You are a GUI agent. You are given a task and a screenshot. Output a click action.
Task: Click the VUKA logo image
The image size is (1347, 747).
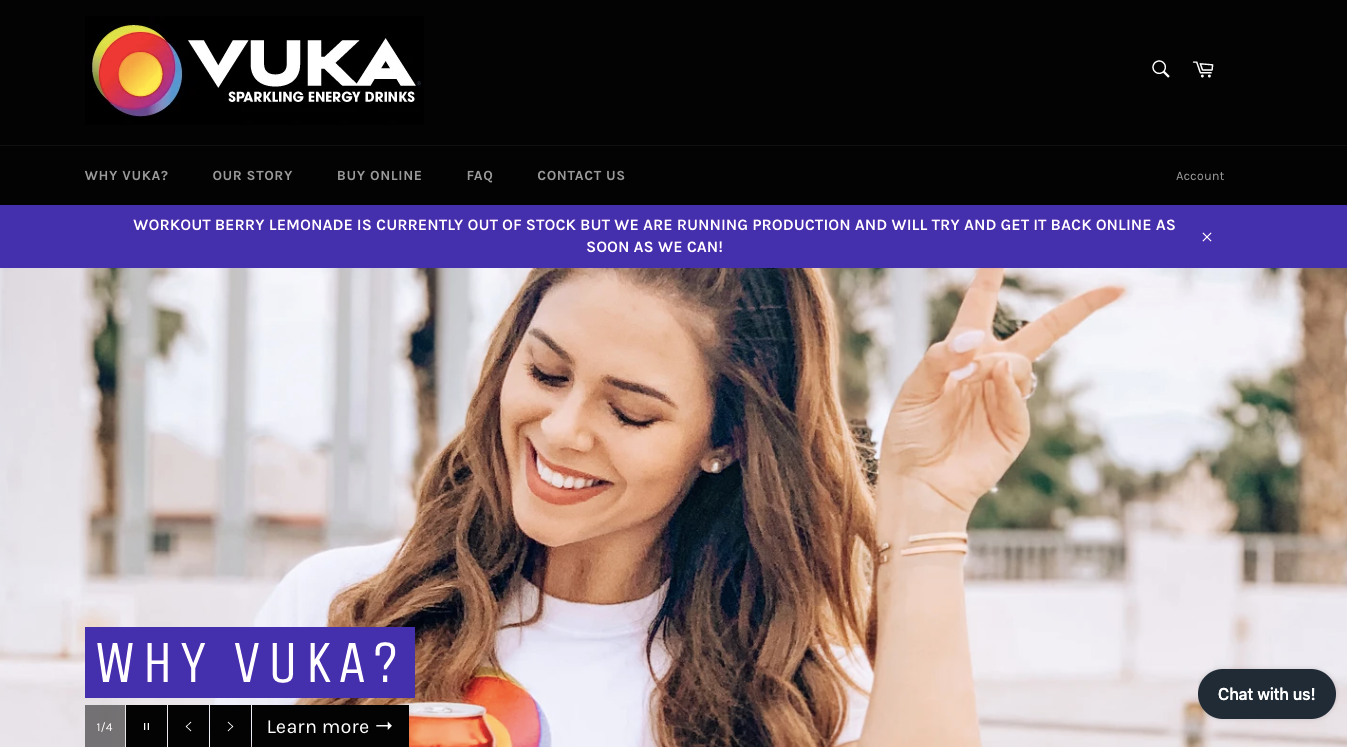pos(254,70)
